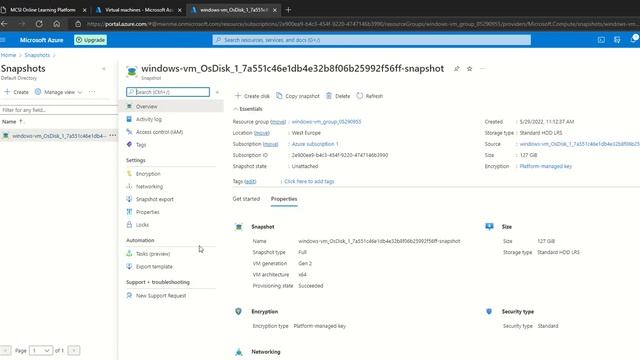Open Tasks (preview) under Automation
This screenshot has height=360, width=640.
(x=153, y=254)
